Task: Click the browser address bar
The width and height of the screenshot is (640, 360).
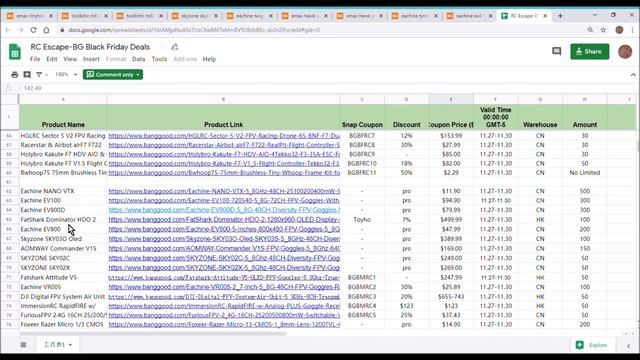Action: click(x=318, y=30)
